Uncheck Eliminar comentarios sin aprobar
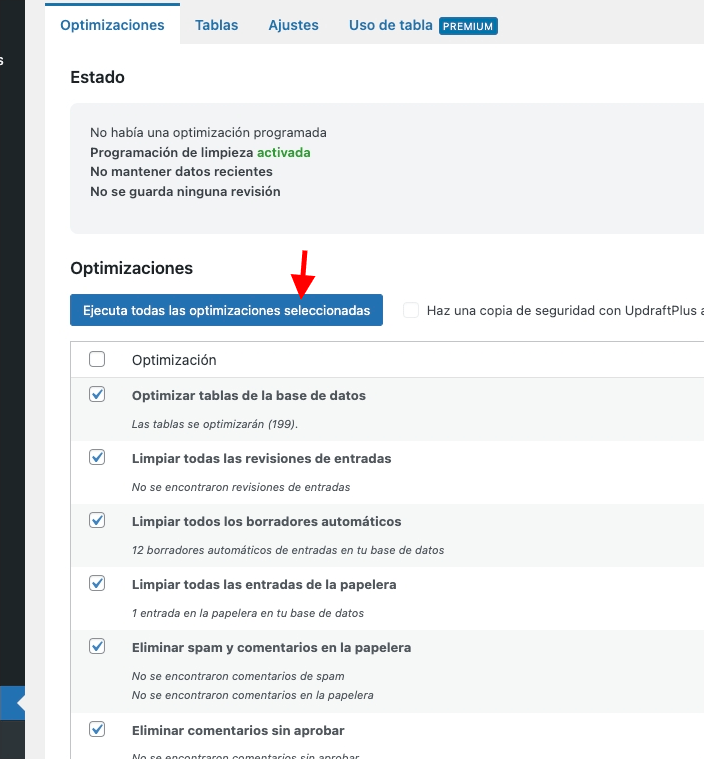This screenshot has height=759, width=704. 97,730
